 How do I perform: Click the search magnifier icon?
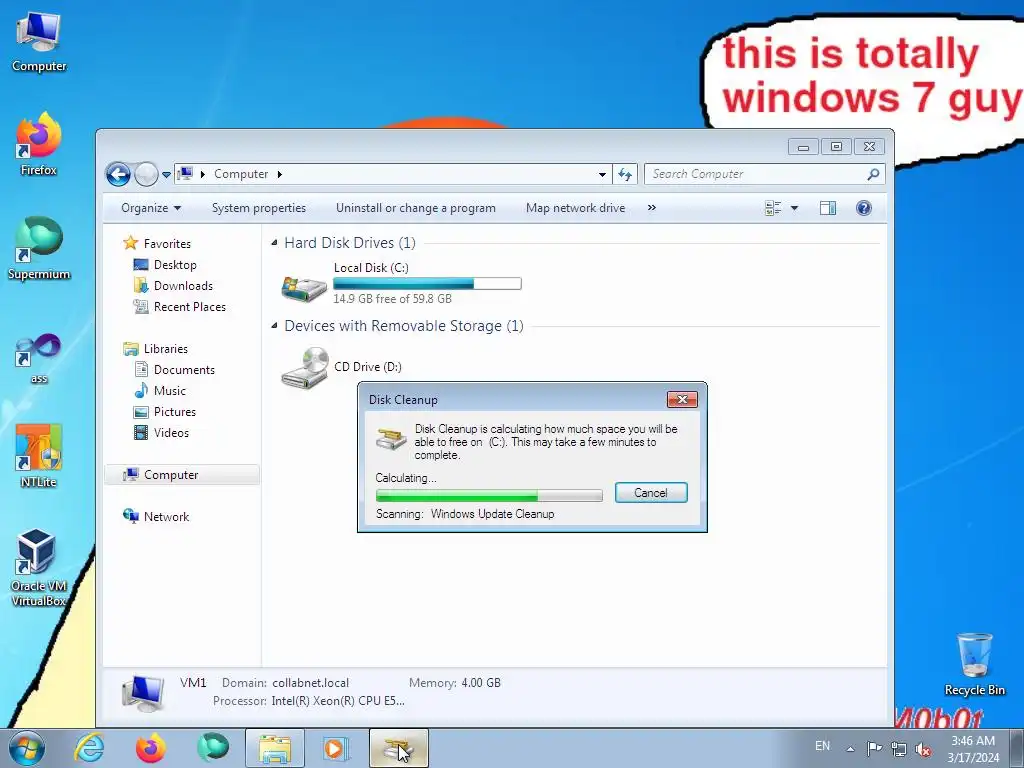pyautogui.click(x=873, y=174)
